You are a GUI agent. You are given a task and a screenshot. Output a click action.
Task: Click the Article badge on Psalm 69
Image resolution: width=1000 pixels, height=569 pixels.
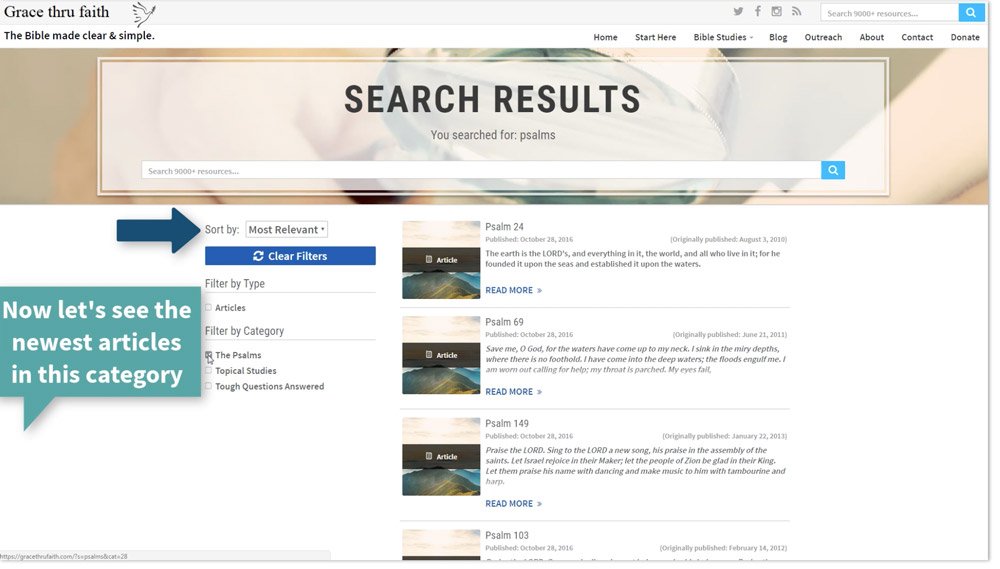pos(441,355)
